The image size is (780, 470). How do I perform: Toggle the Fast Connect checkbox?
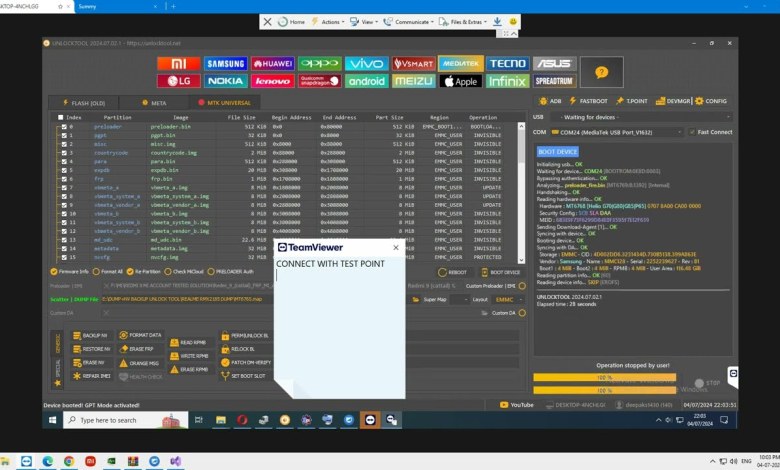(692, 132)
